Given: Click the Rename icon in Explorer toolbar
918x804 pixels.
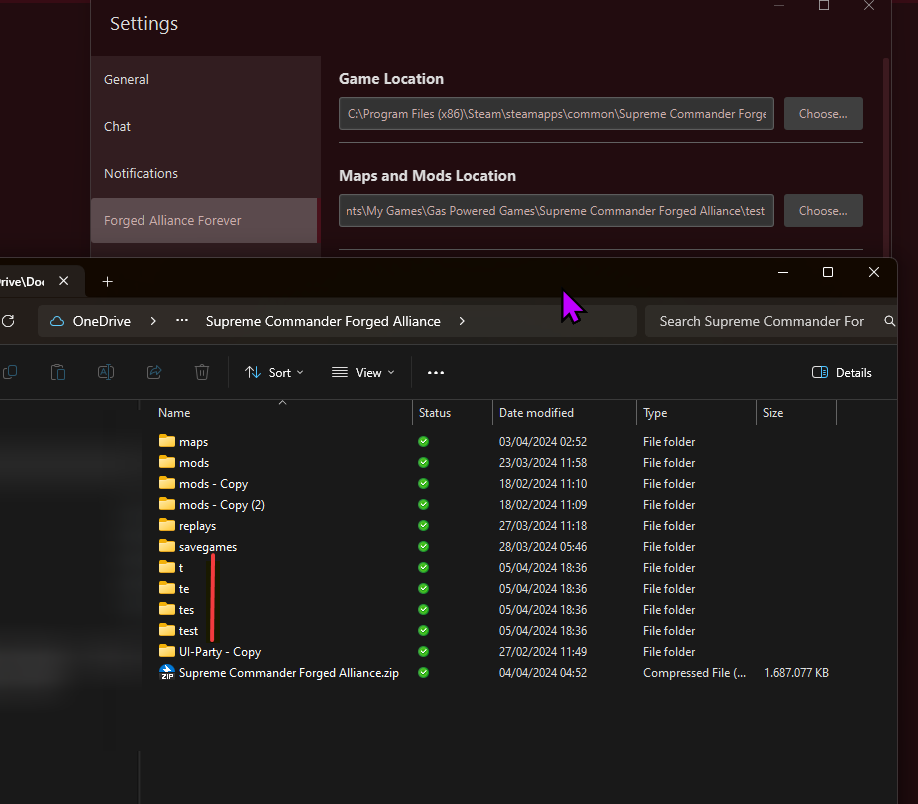Looking at the screenshot, I should 106,372.
